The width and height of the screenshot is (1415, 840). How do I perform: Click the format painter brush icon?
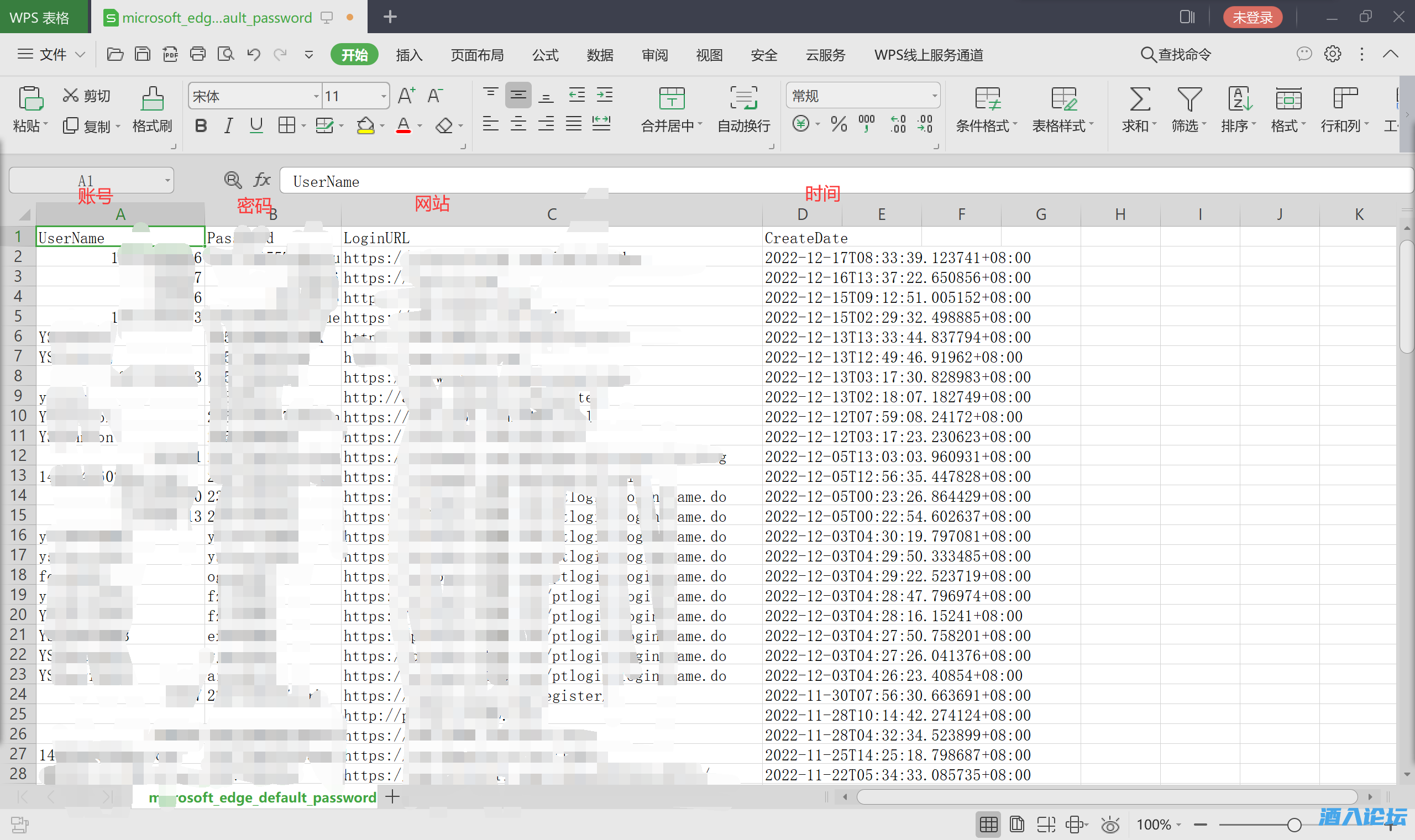151,98
